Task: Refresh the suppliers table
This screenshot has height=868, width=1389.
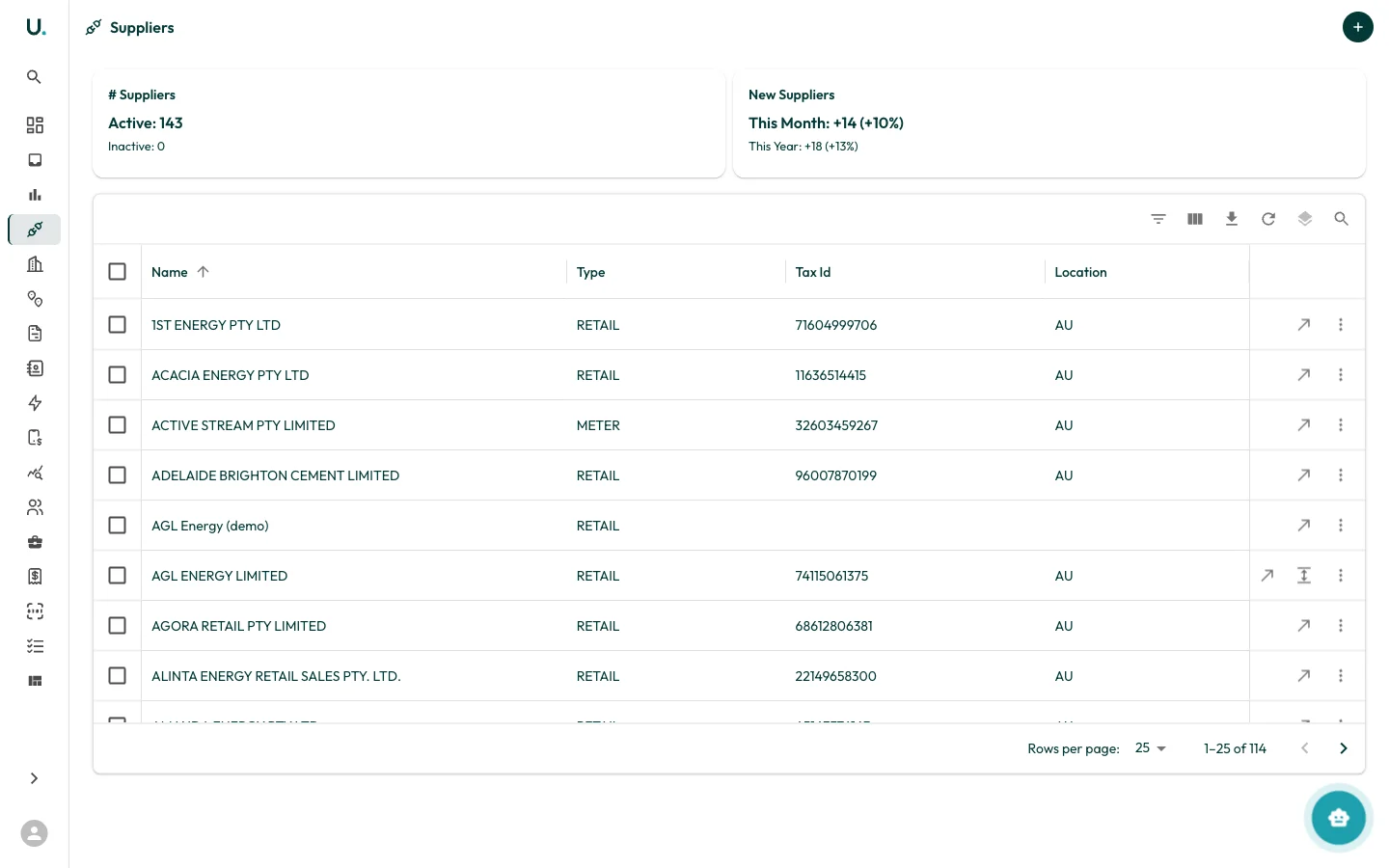Action: click(x=1268, y=219)
